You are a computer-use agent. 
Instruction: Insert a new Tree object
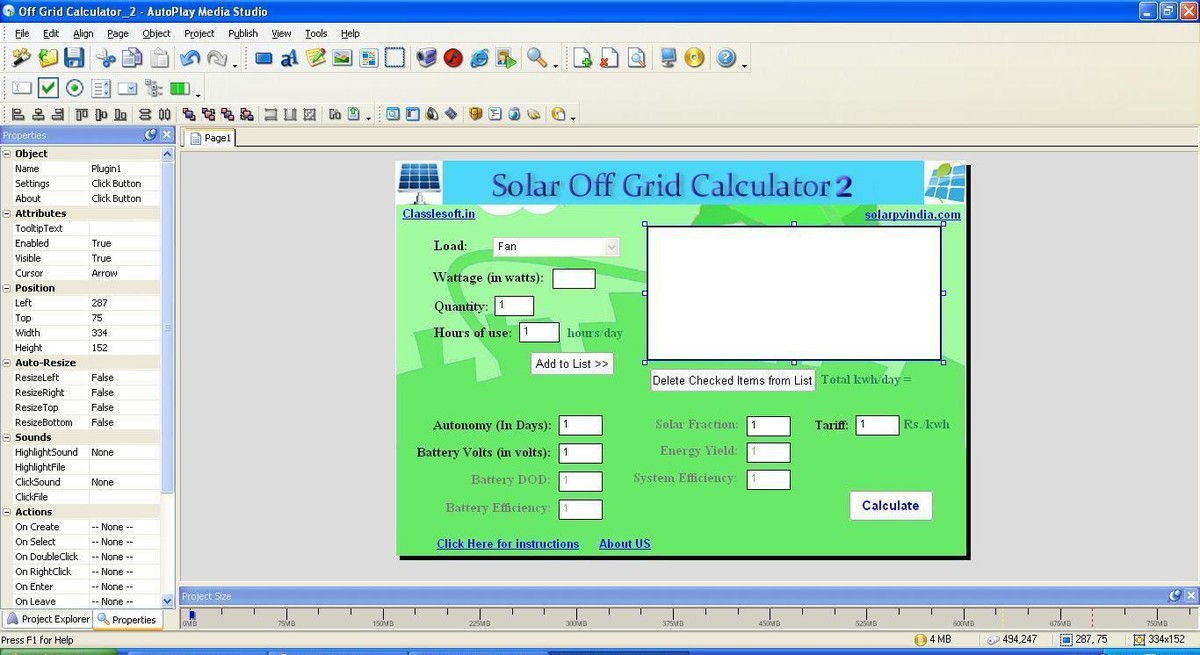tap(153, 88)
